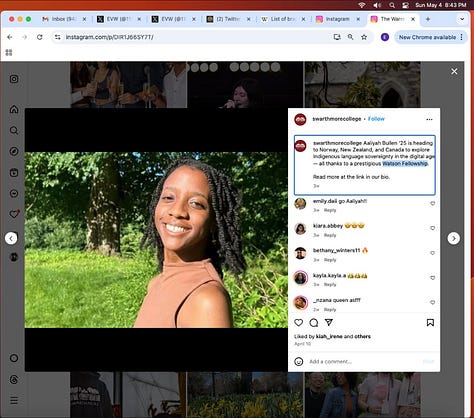Image resolution: width=474 pixels, height=418 pixels.
Task: Reply to bethany_winters11's comment
Action: click(330, 260)
